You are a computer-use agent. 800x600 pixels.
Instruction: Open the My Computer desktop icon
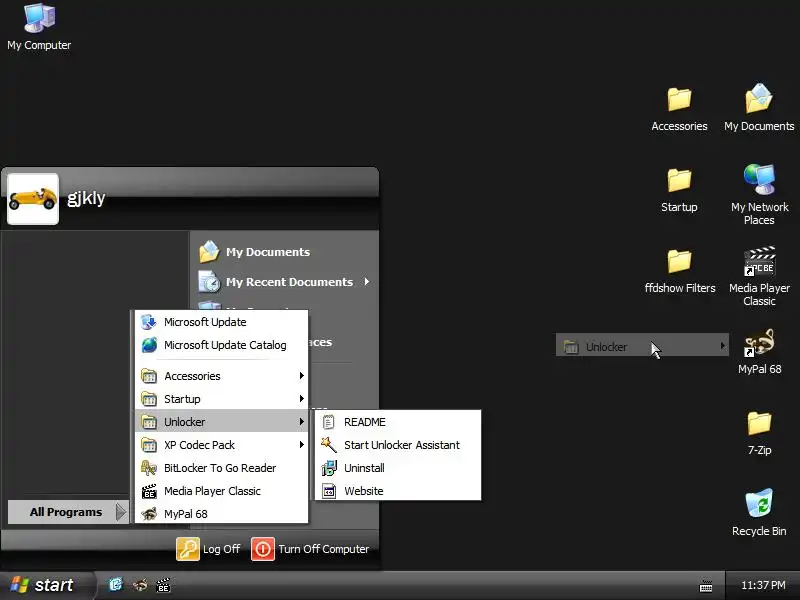[x=39, y=27]
